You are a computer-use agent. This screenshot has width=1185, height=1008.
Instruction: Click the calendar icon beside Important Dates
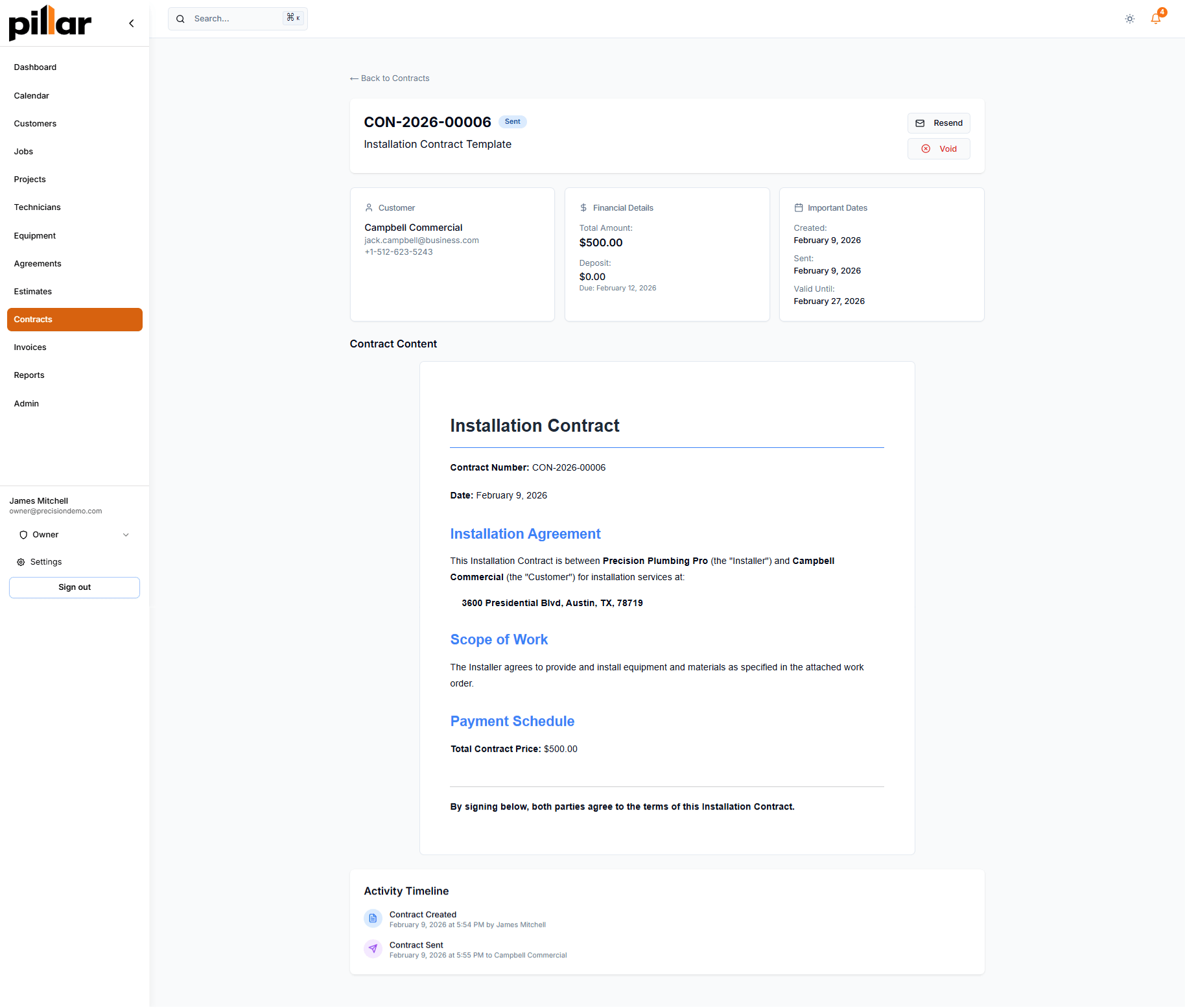[799, 207]
